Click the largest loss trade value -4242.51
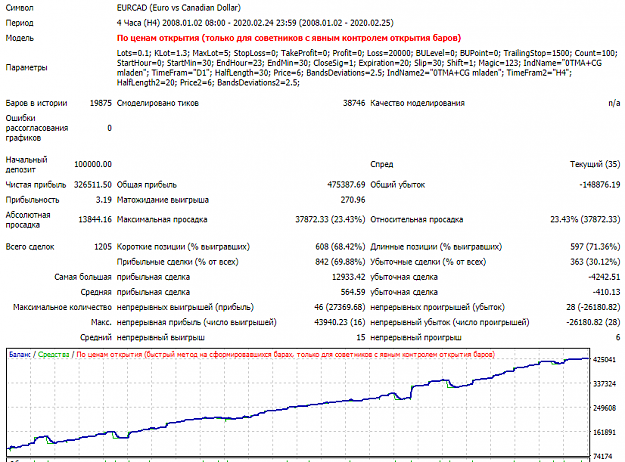 coord(604,277)
